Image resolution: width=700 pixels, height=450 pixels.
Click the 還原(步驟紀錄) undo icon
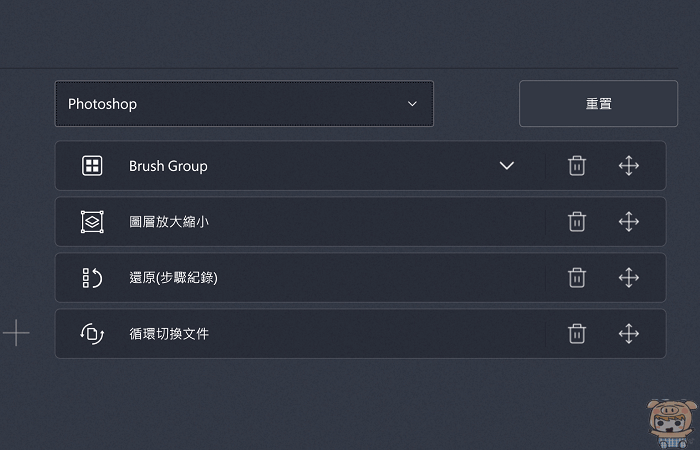coord(92,278)
